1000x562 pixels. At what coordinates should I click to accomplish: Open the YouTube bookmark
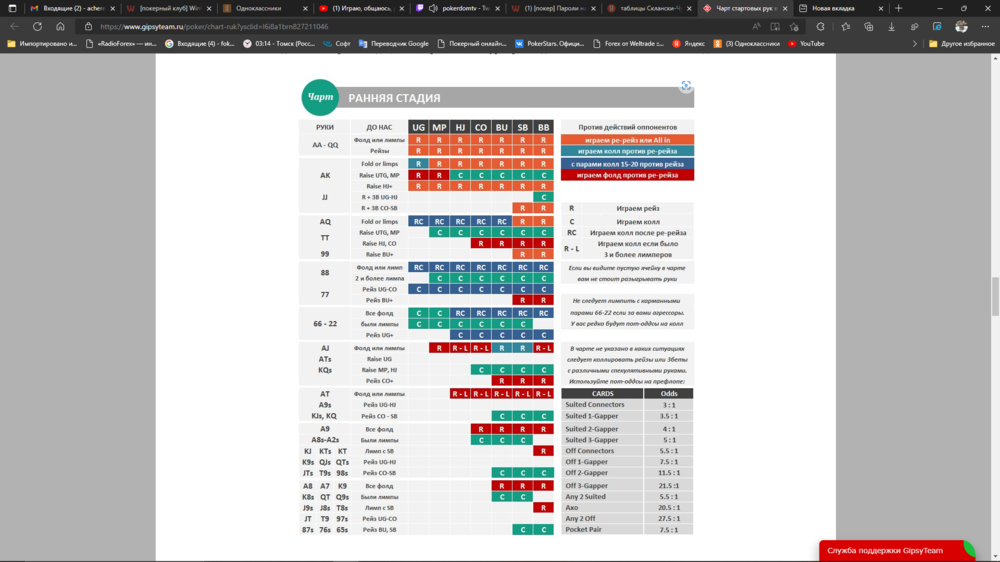coord(806,44)
